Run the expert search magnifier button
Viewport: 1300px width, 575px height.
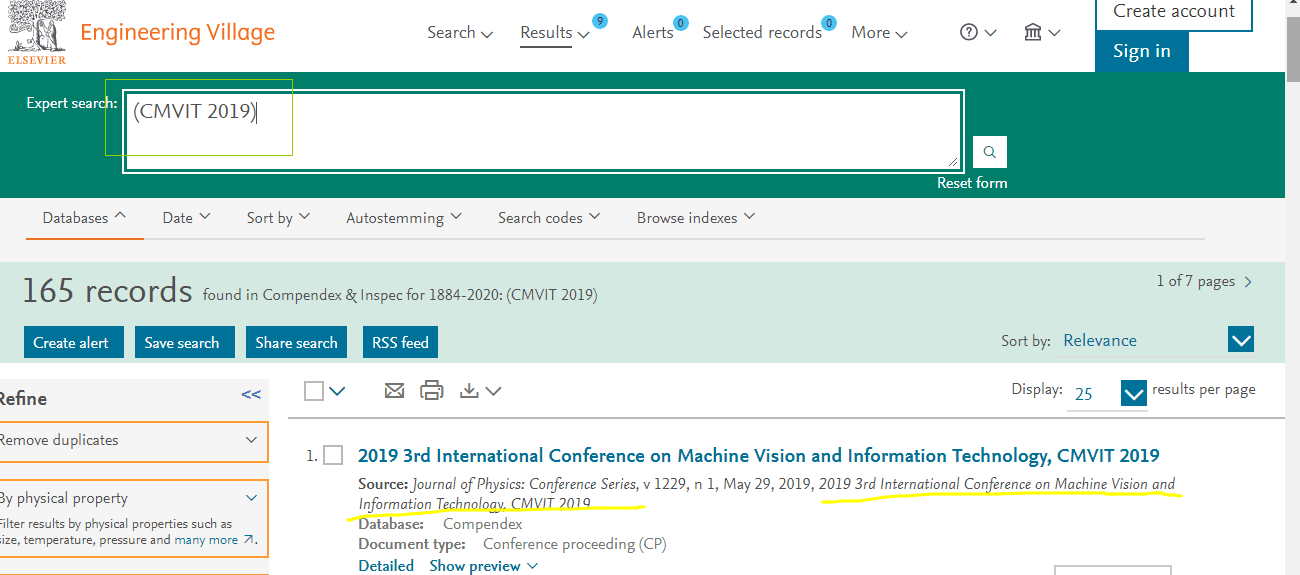coord(990,152)
